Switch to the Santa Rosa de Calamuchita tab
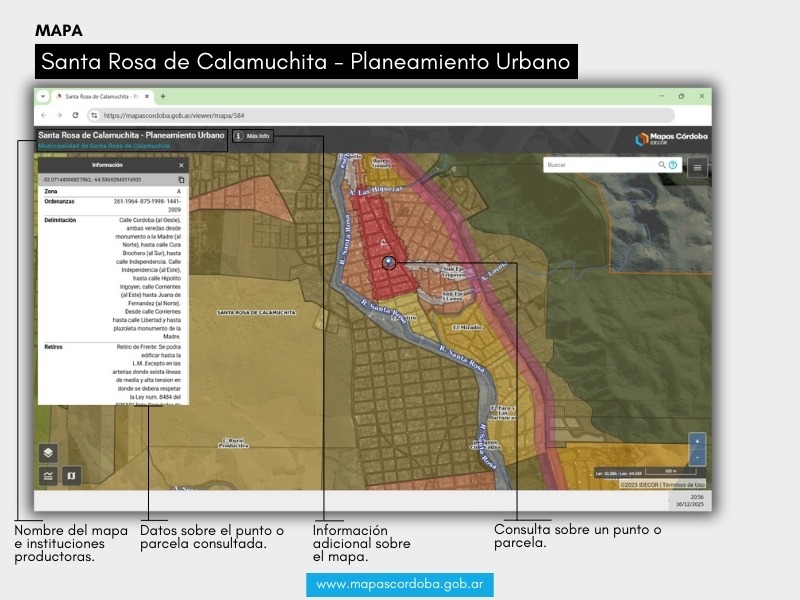 tap(100, 96)
